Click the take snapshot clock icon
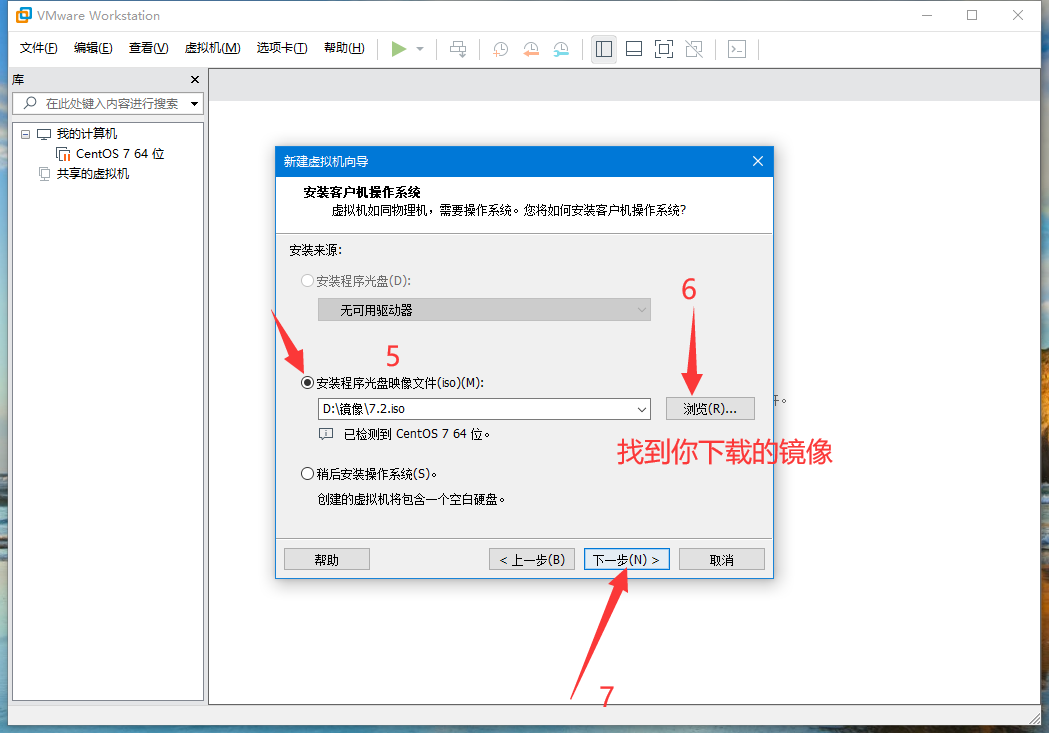Image resolution: width=1049 pixels, height=733 pixels. [500, 49]
